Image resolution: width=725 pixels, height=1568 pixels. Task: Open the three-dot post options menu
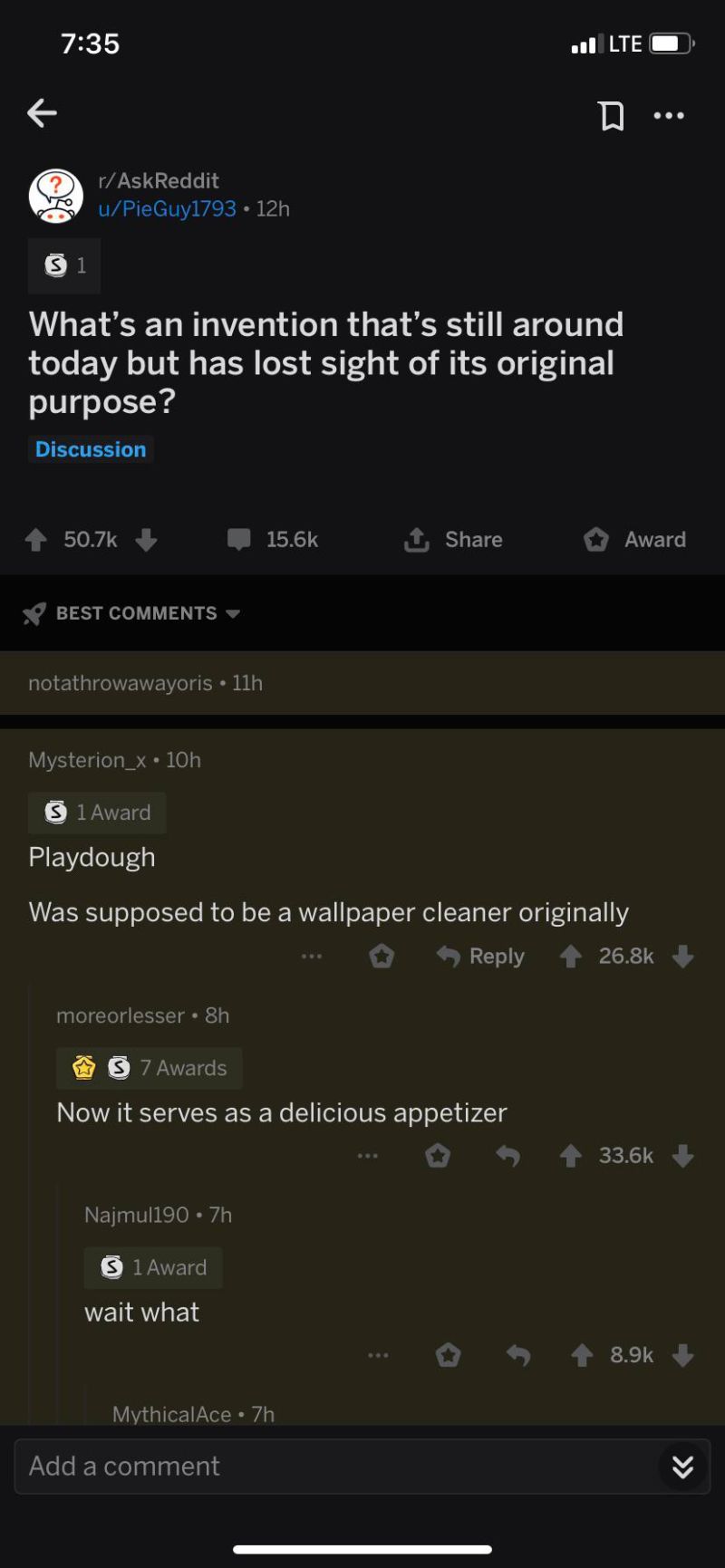pos(669,115)
